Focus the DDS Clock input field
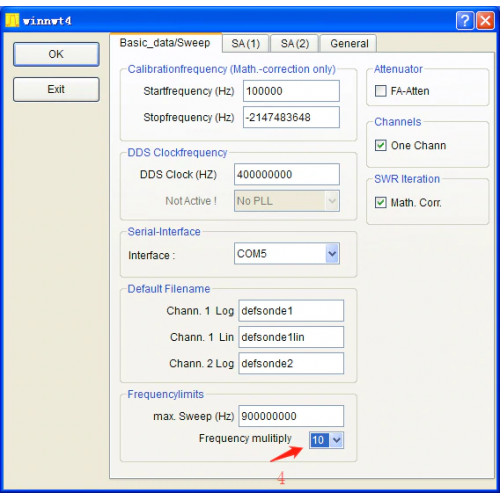 (287, 174)
